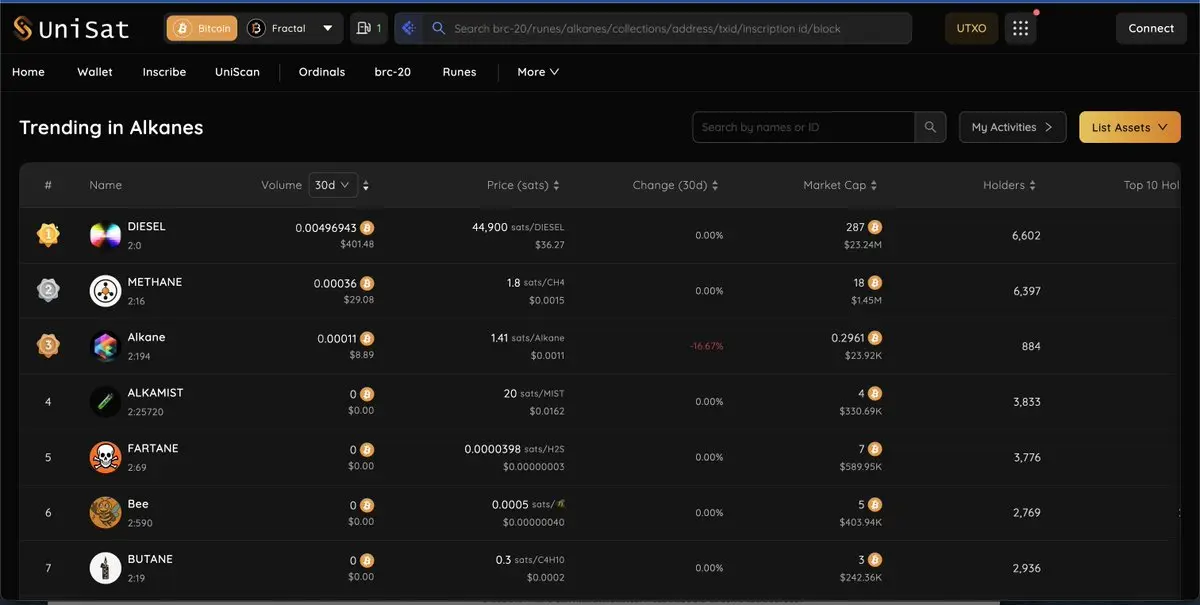1200x605 pixels.
Task: Go to the Home menu
Action: 28,72
